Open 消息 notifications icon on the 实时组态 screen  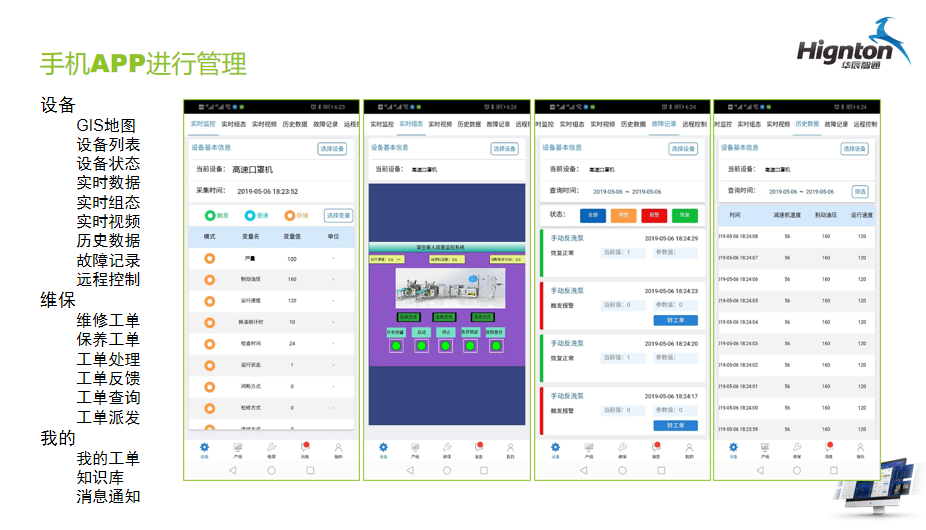point(478,449)
